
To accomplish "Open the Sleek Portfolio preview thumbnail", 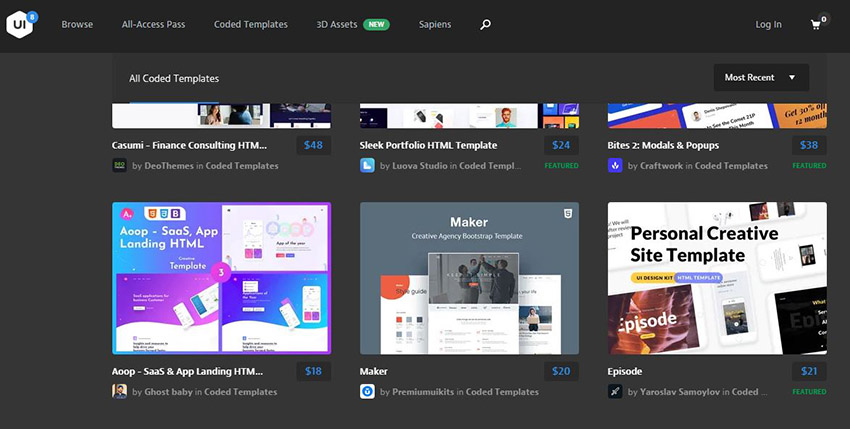I will tap(469, 116).
